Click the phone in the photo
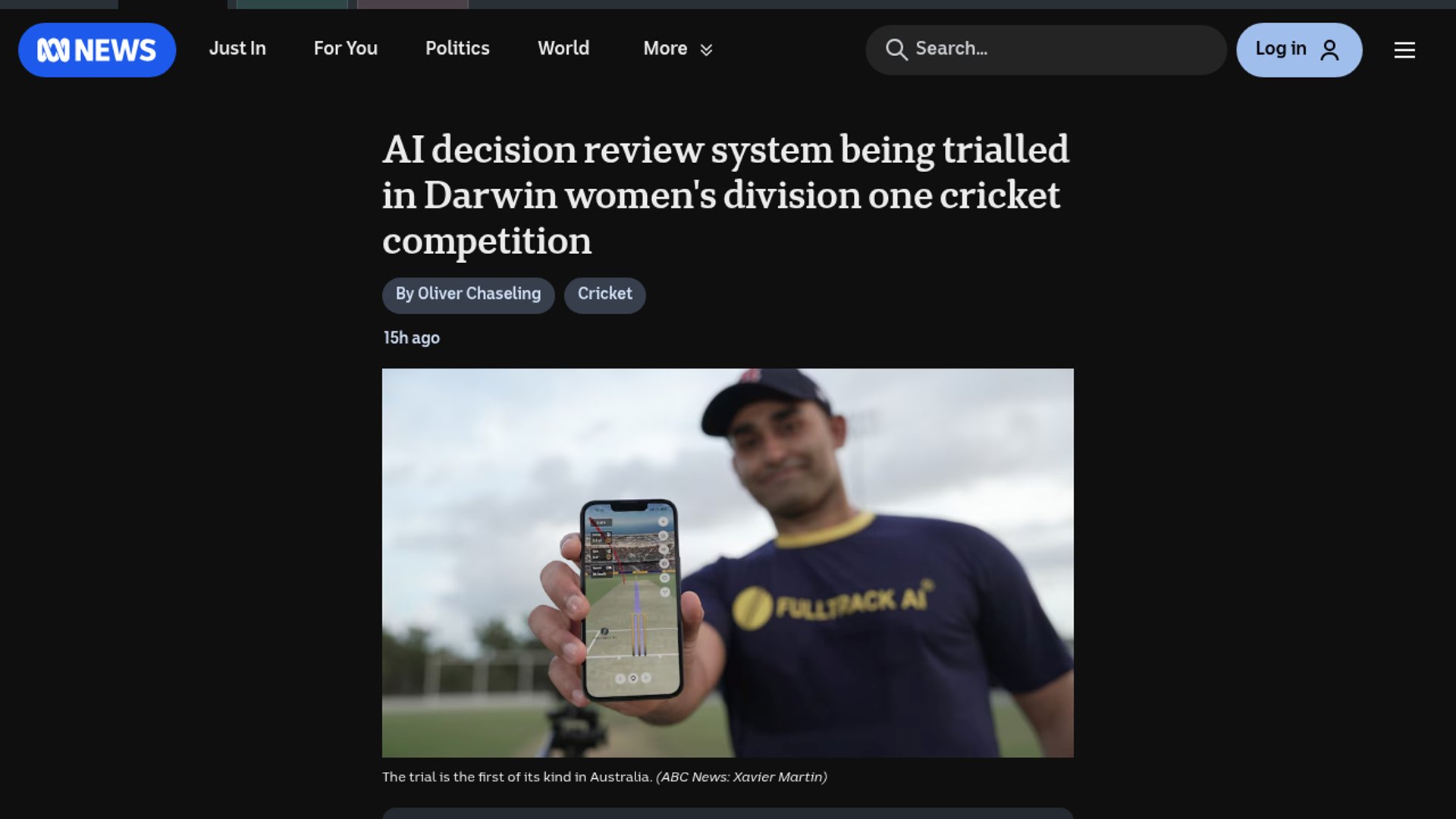Viewport: 1456px width, 819px height. click(x=631, y=599)
